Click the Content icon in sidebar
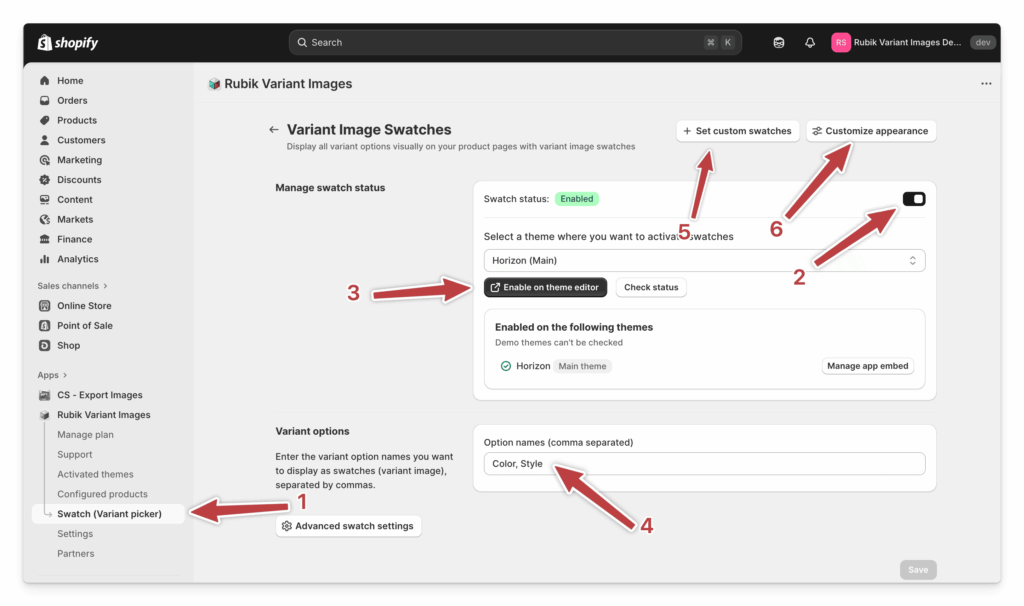Image resolution: width=1024 pixels, height=606 pixels. click(x=44, y=199)
